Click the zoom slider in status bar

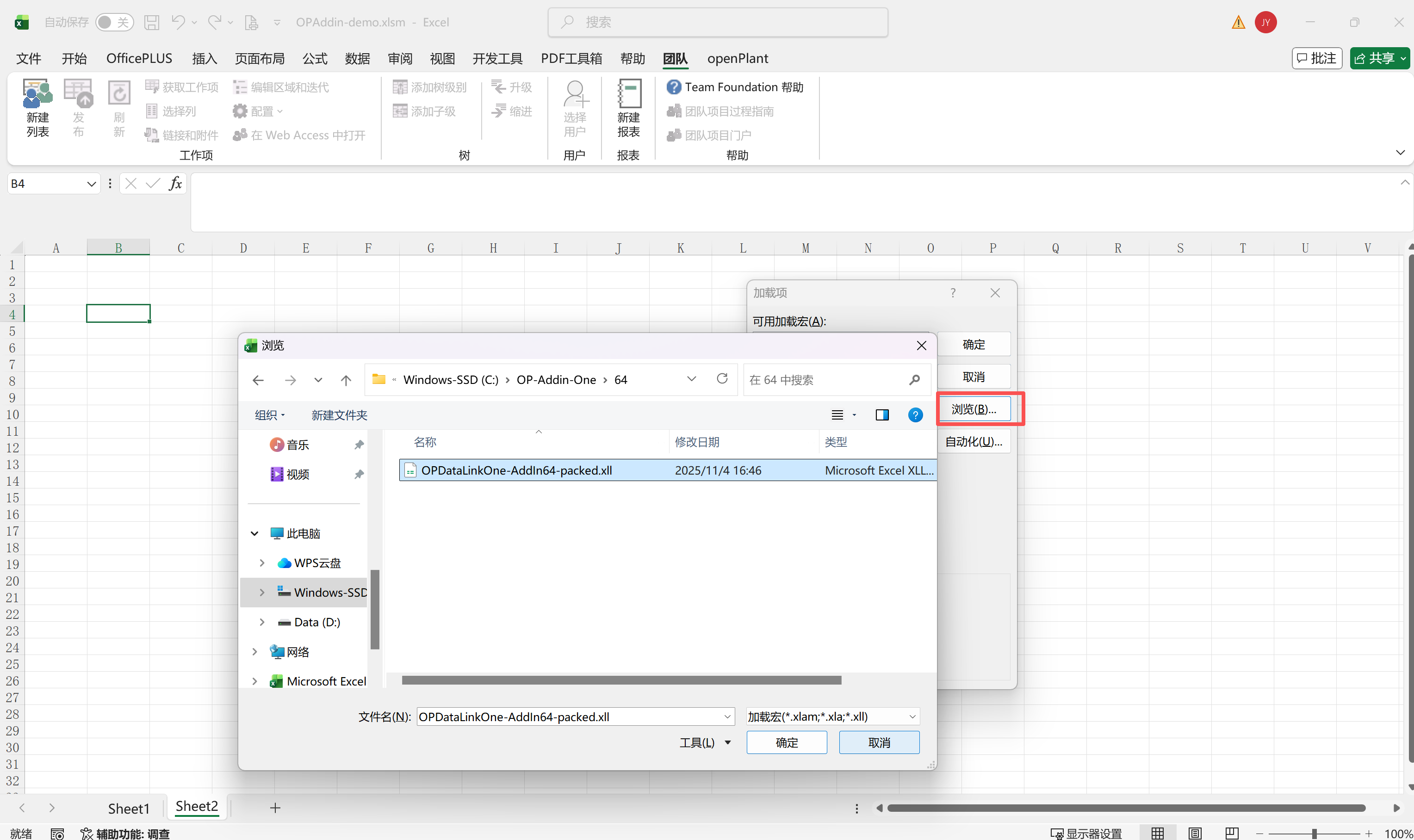tap(1314, 833)
